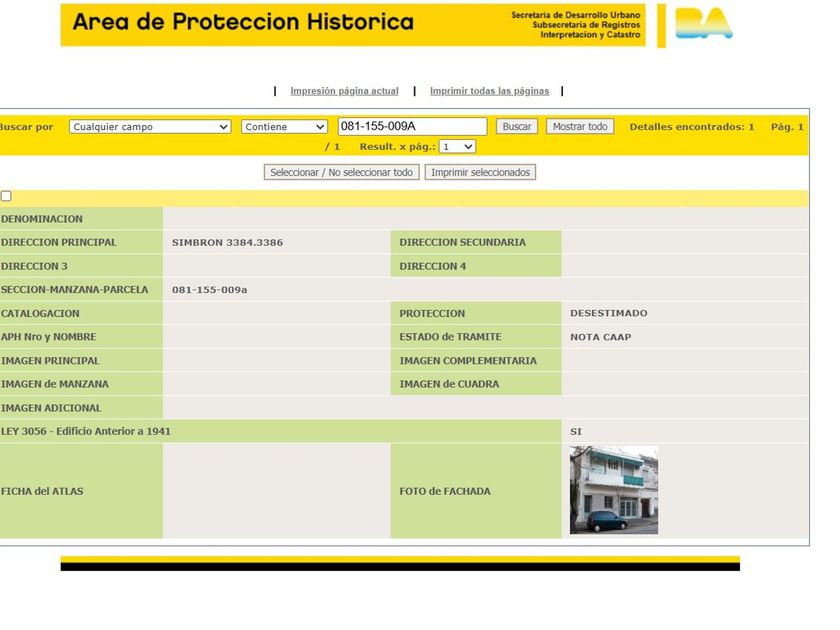This screenshot has height=630, width=840.
Task: Select the SIMBRON 3384.3386 address value
Action: pos(227,243)
